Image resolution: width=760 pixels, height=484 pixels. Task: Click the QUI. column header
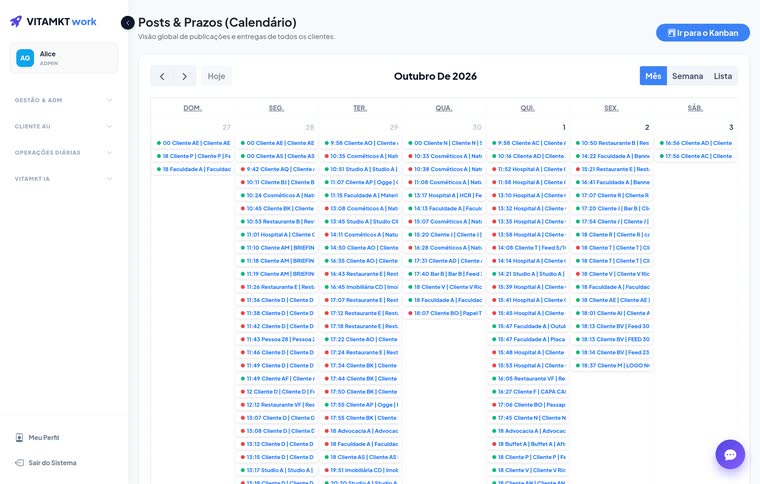[x=527, y=108]
